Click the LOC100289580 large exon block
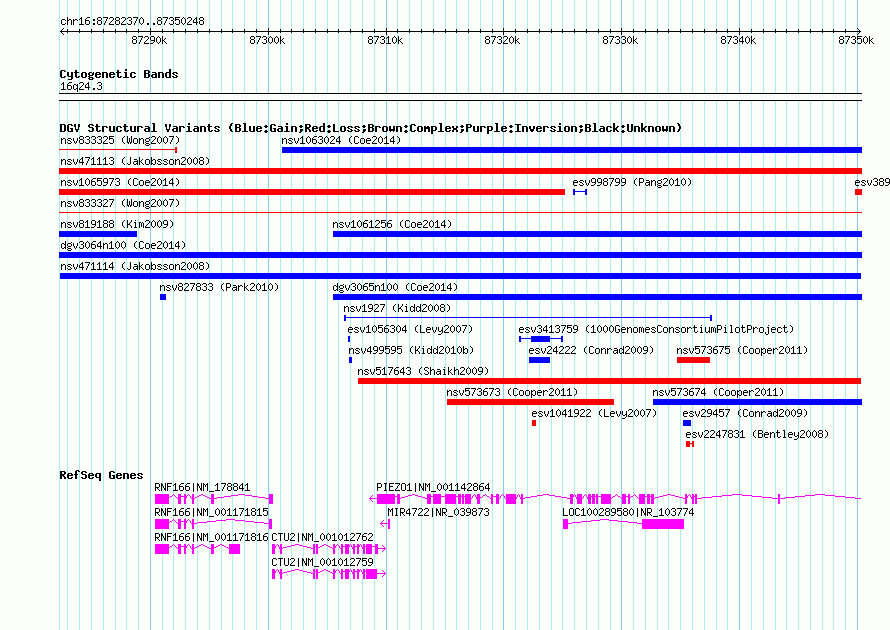This screenshot has width=890, height=630. tap(663, 524)
